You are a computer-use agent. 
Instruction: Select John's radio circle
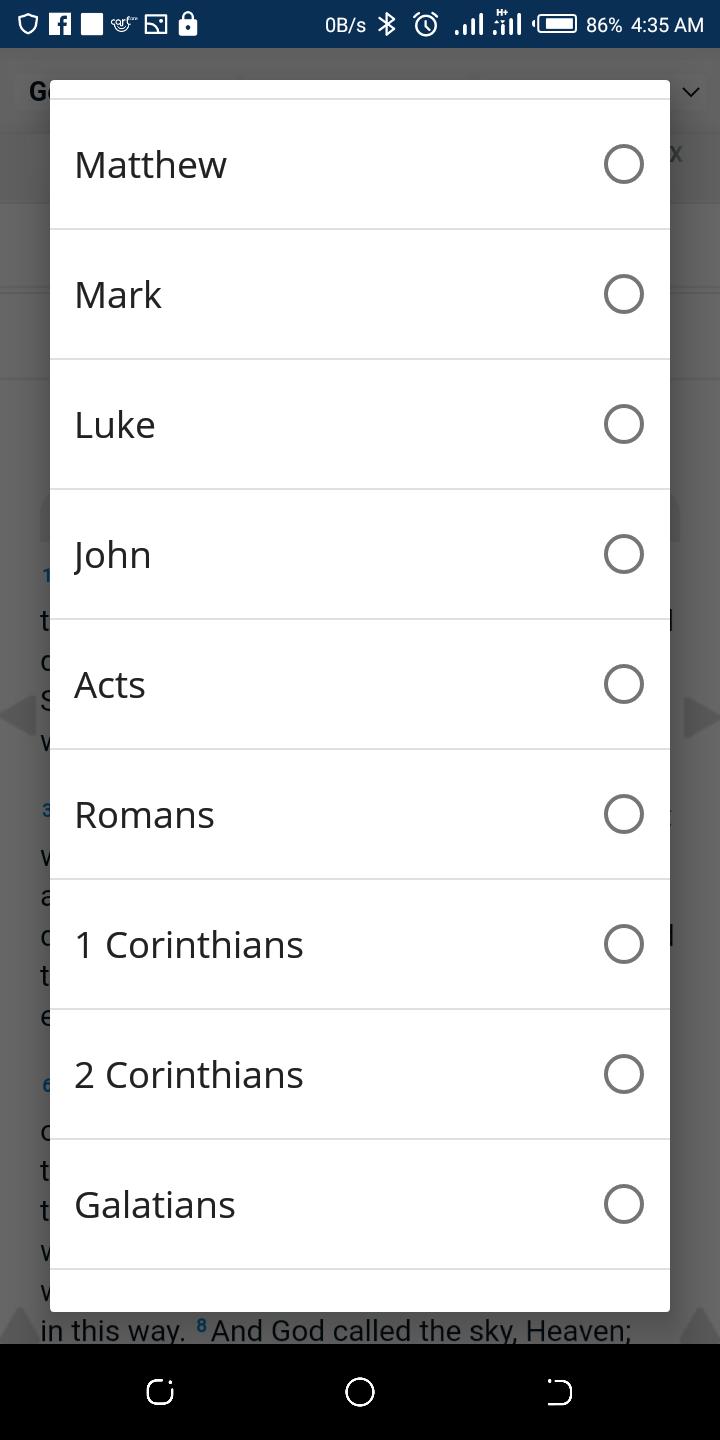click(x=623, y=554)
